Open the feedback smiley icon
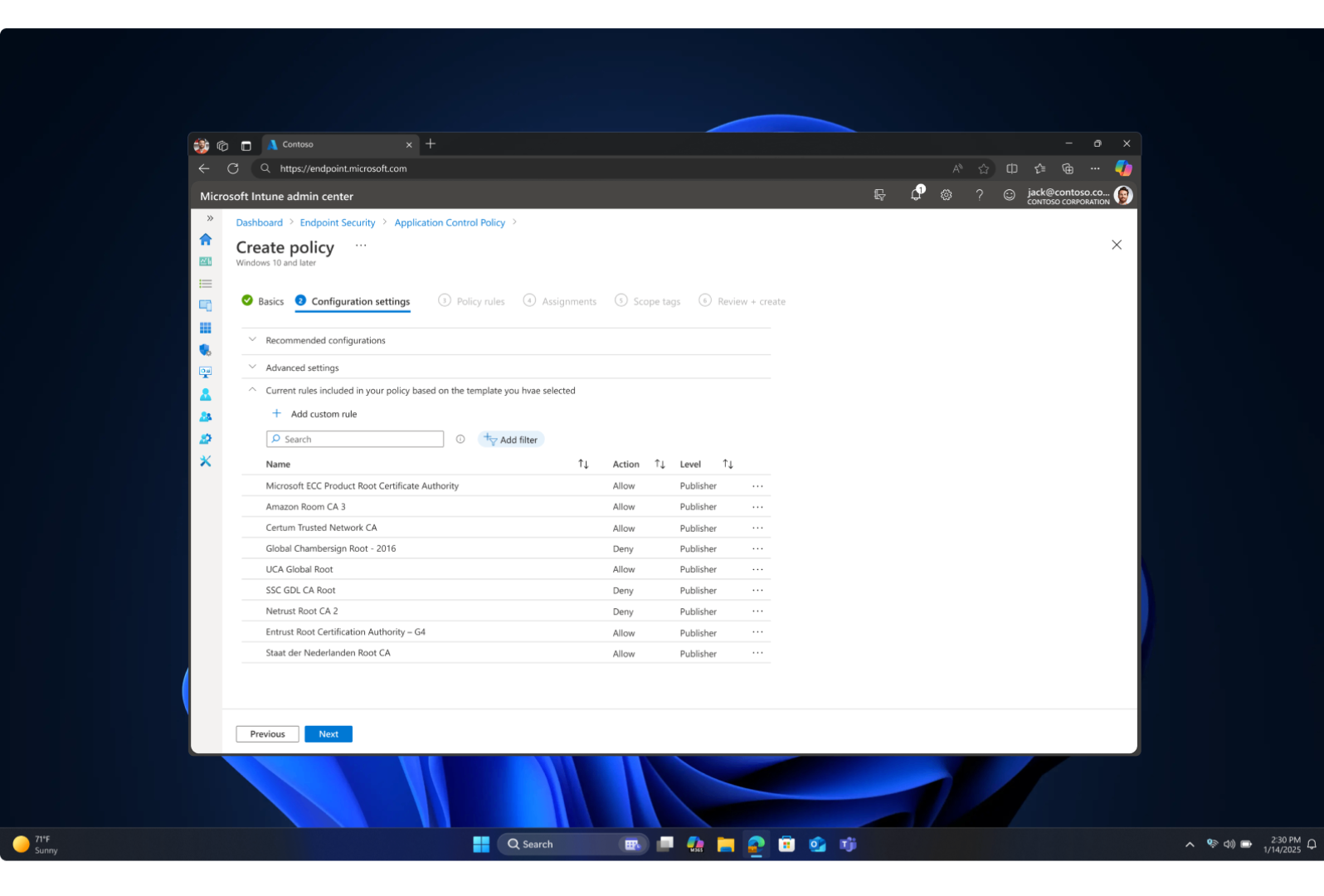Viewport: 1324px width, 896px height. pos(1009,195)
